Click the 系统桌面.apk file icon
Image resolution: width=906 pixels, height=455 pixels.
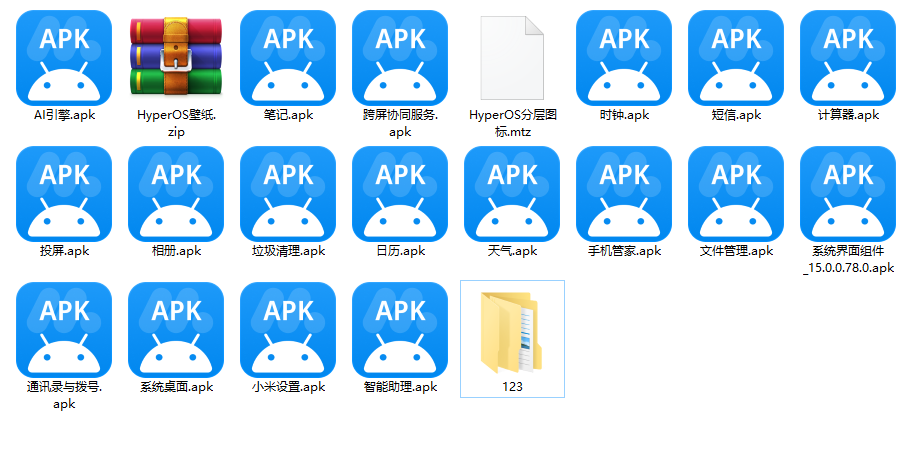tap(176, 329)
